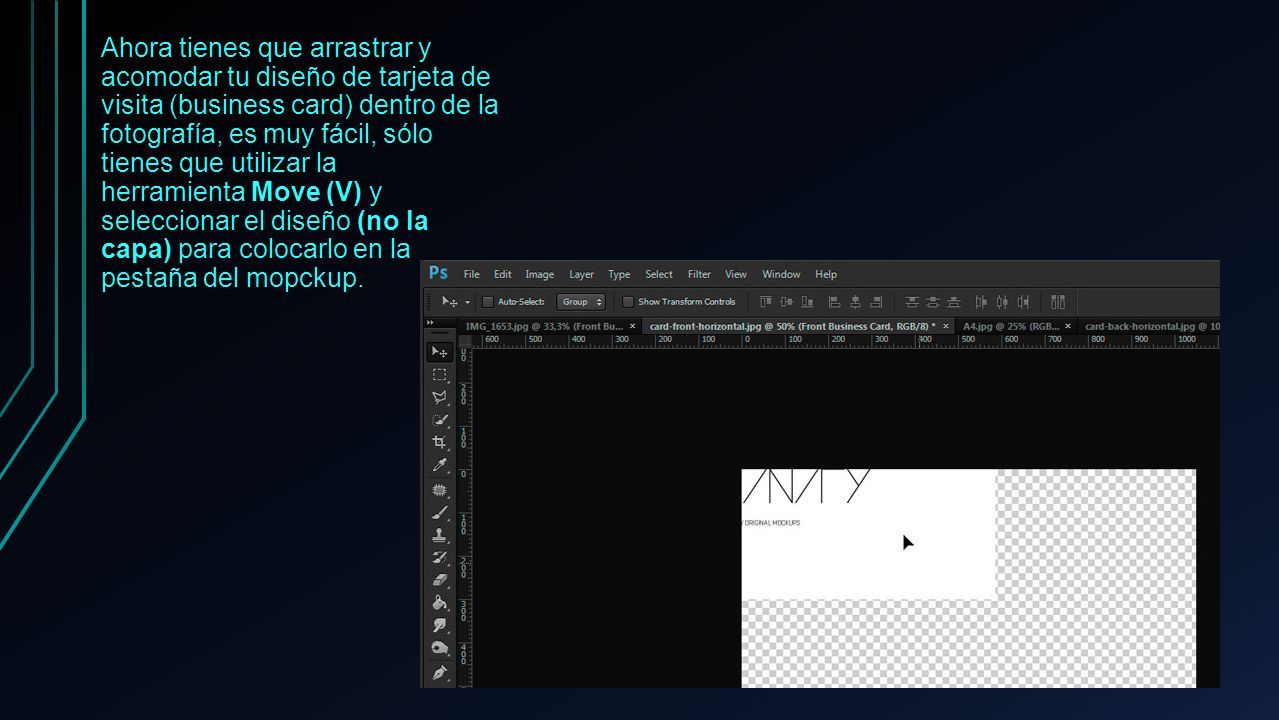The image size is (1279, 720).
Task: Select the Crop tool
Action: point(439,442)
